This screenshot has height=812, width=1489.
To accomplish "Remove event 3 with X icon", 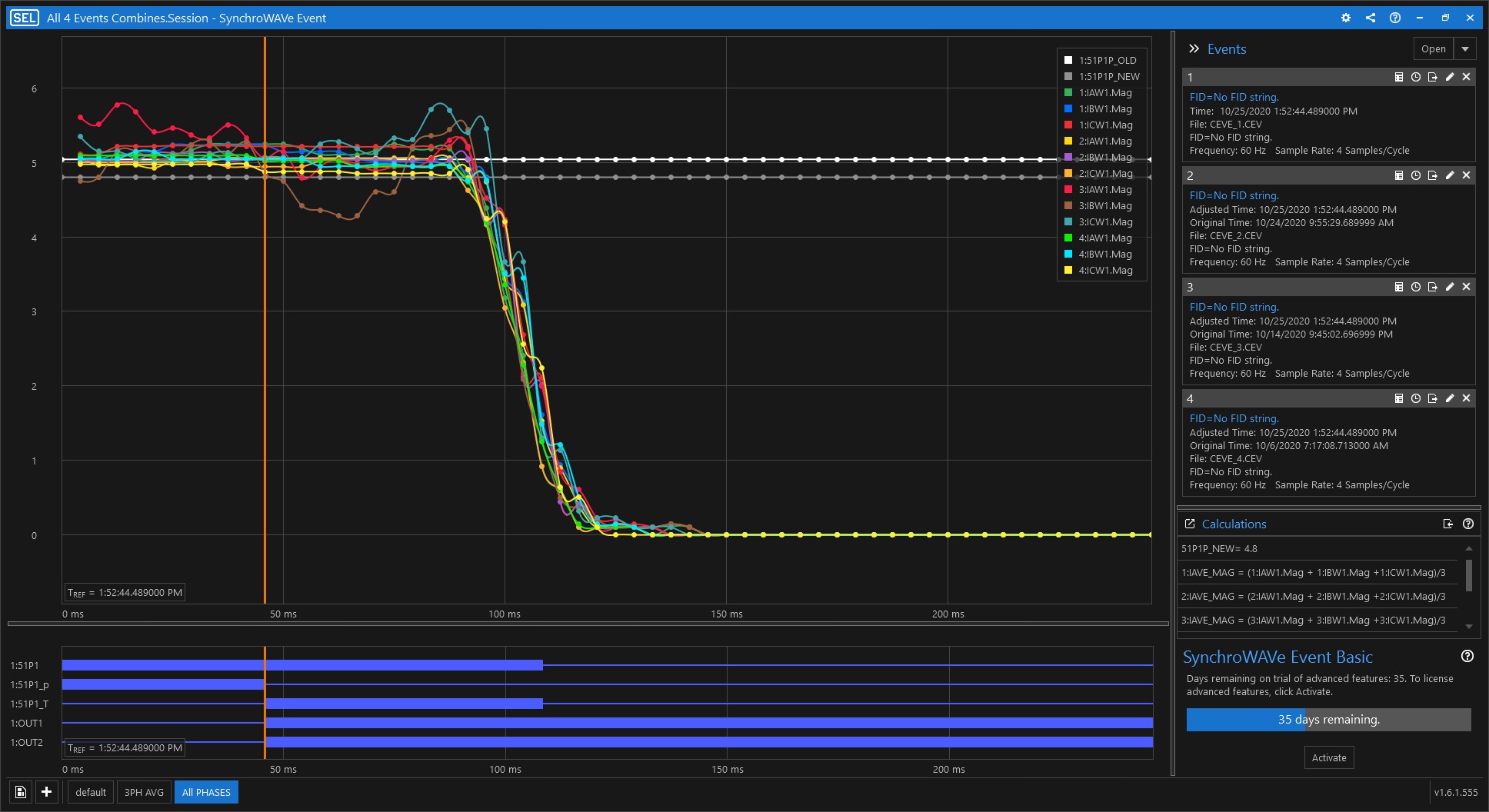I will tap(1467, 287).
